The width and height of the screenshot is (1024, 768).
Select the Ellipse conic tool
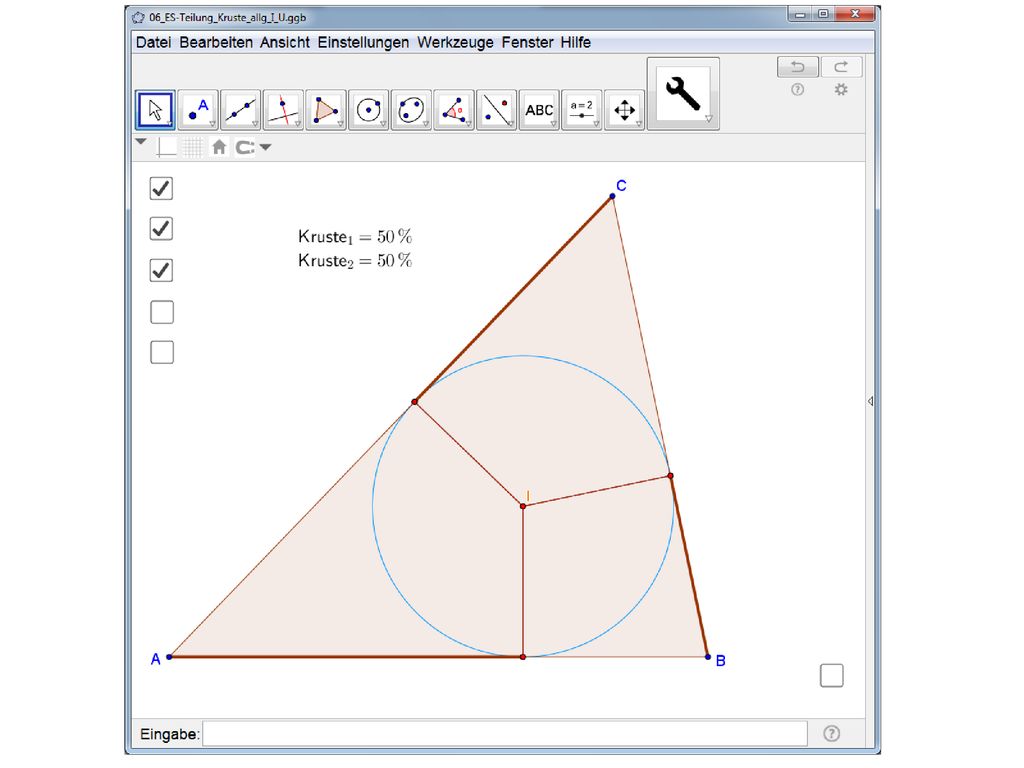point(411,110)
